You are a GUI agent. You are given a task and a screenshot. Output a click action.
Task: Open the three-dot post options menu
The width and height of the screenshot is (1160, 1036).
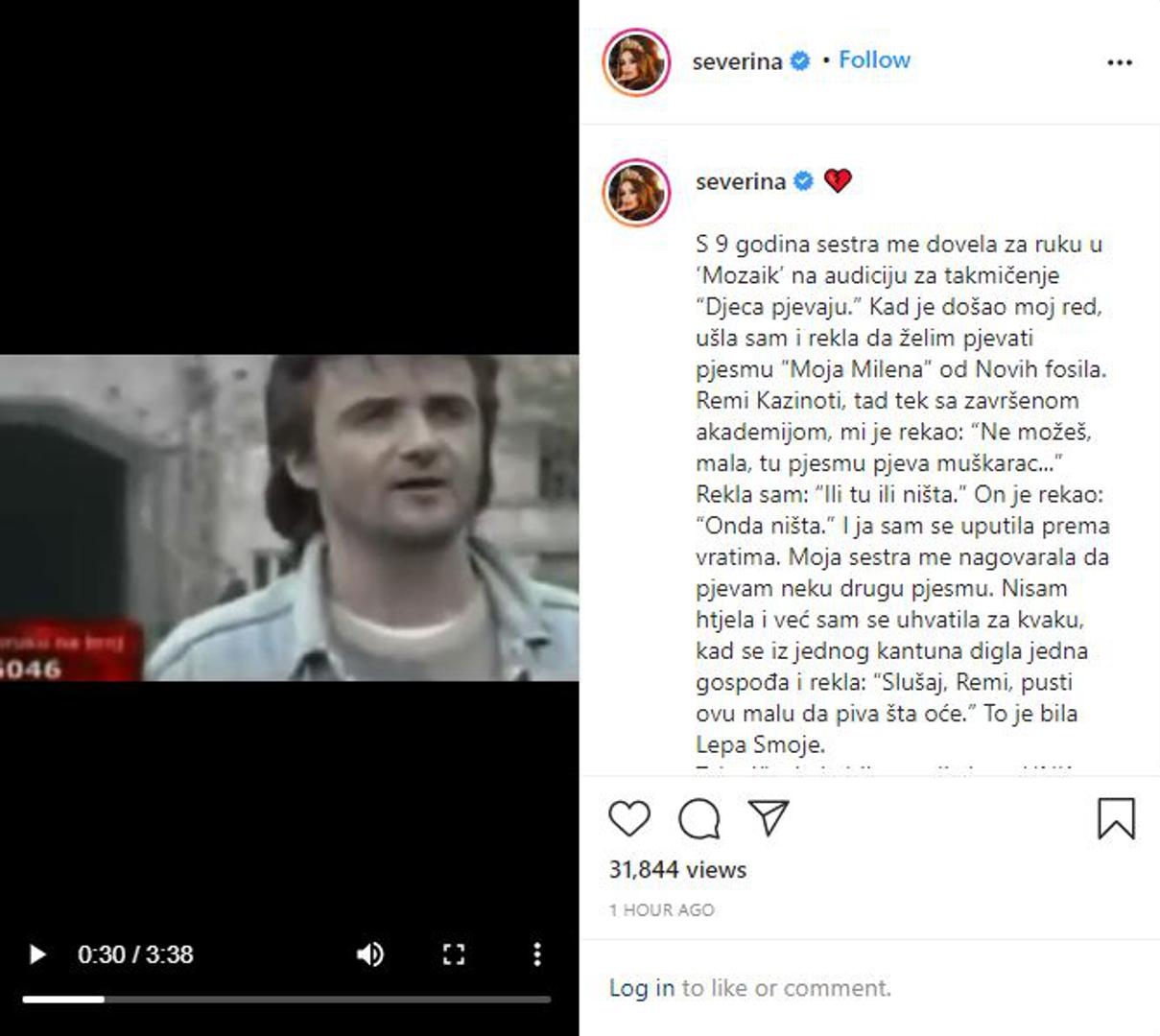[x=1120, y=62]
